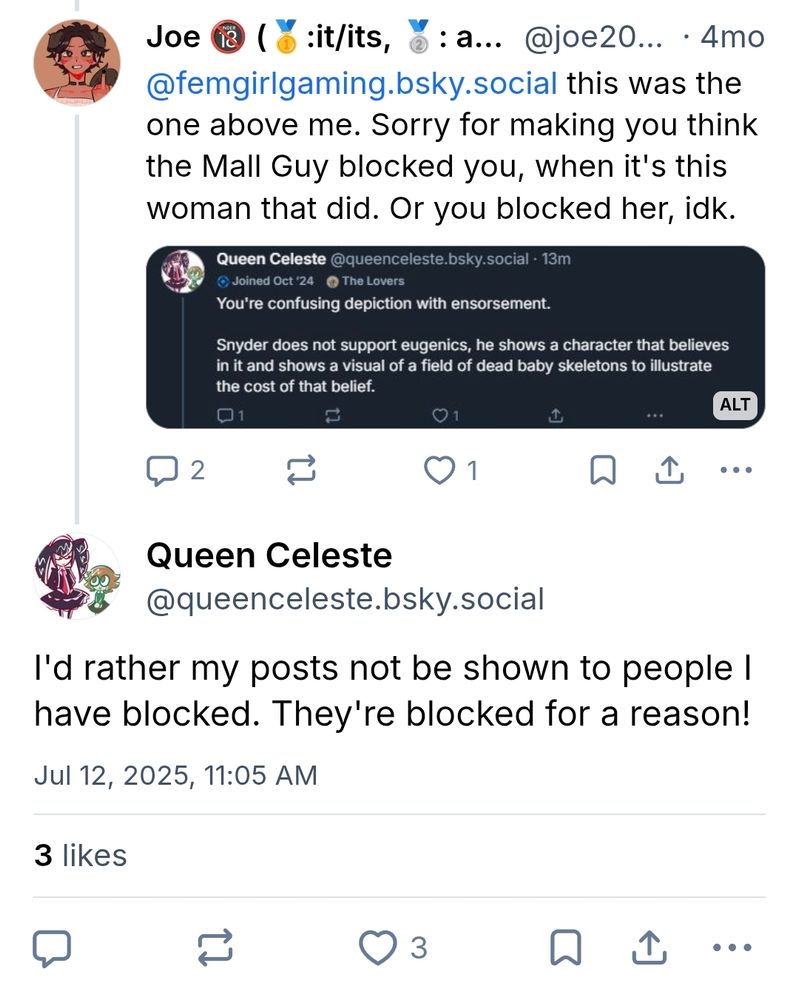Share Joe's post via upload icon

coord(670,471)
